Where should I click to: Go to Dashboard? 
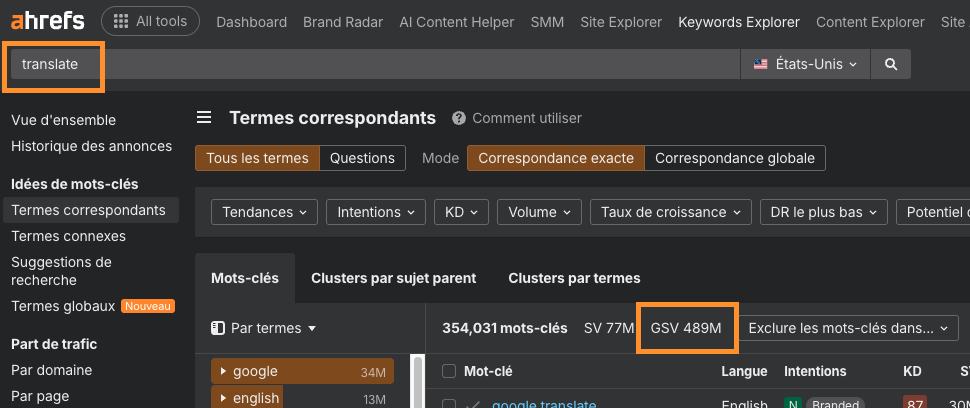point(251,22)
